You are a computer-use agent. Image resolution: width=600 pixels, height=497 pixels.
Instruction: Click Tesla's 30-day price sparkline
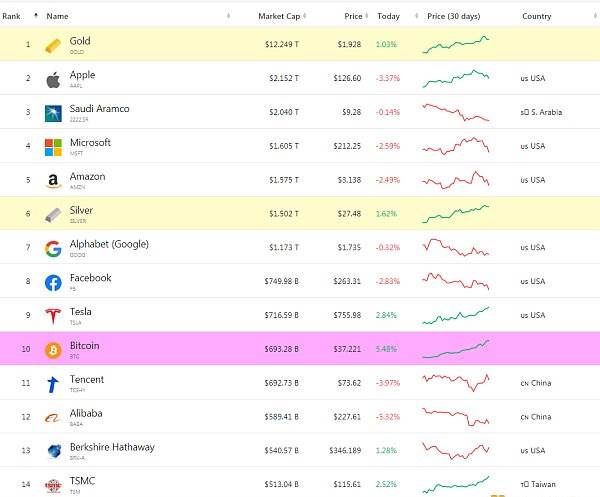pyautogui.click(x=455, y=315)
